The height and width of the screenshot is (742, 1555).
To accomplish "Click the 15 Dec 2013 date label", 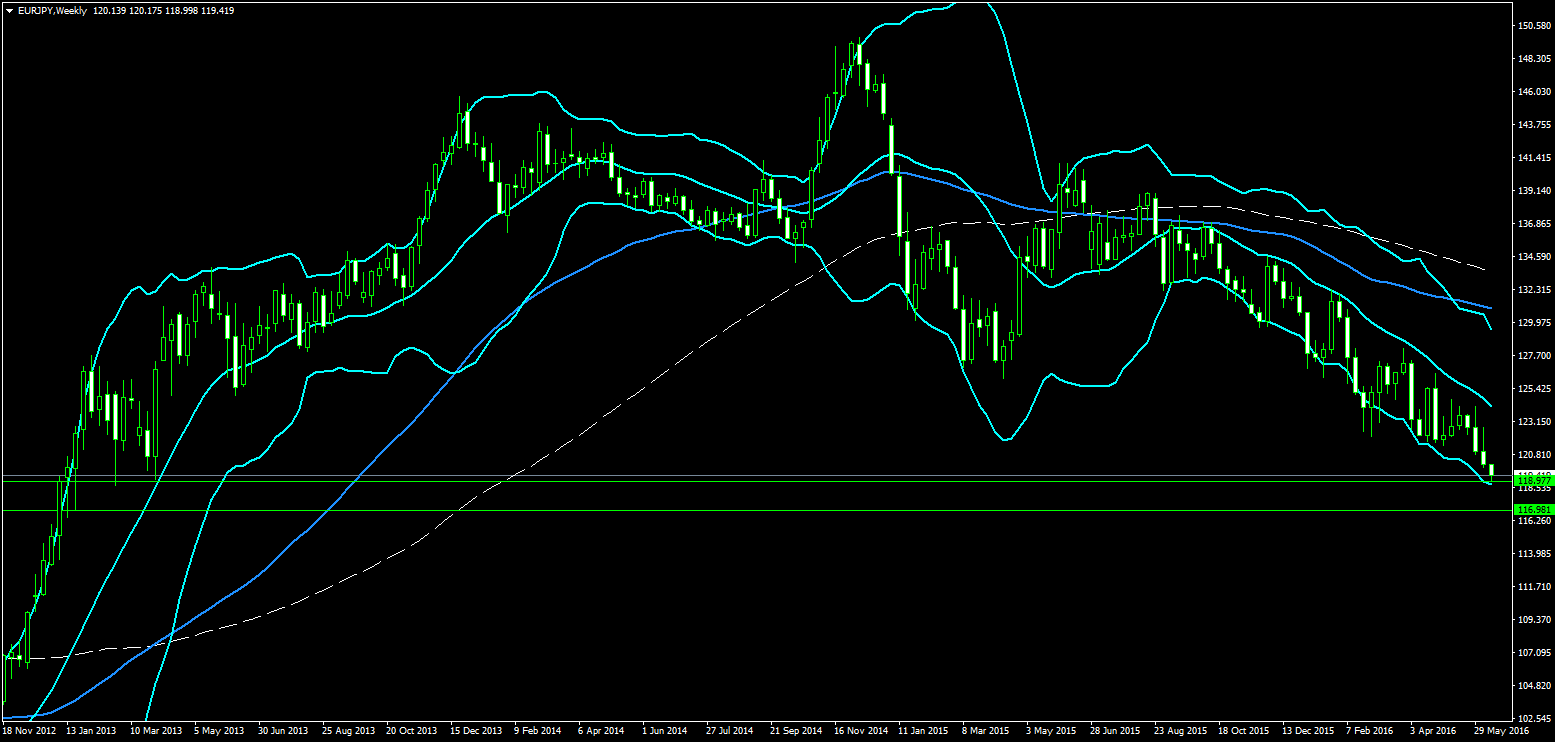I will click(475, 731).
